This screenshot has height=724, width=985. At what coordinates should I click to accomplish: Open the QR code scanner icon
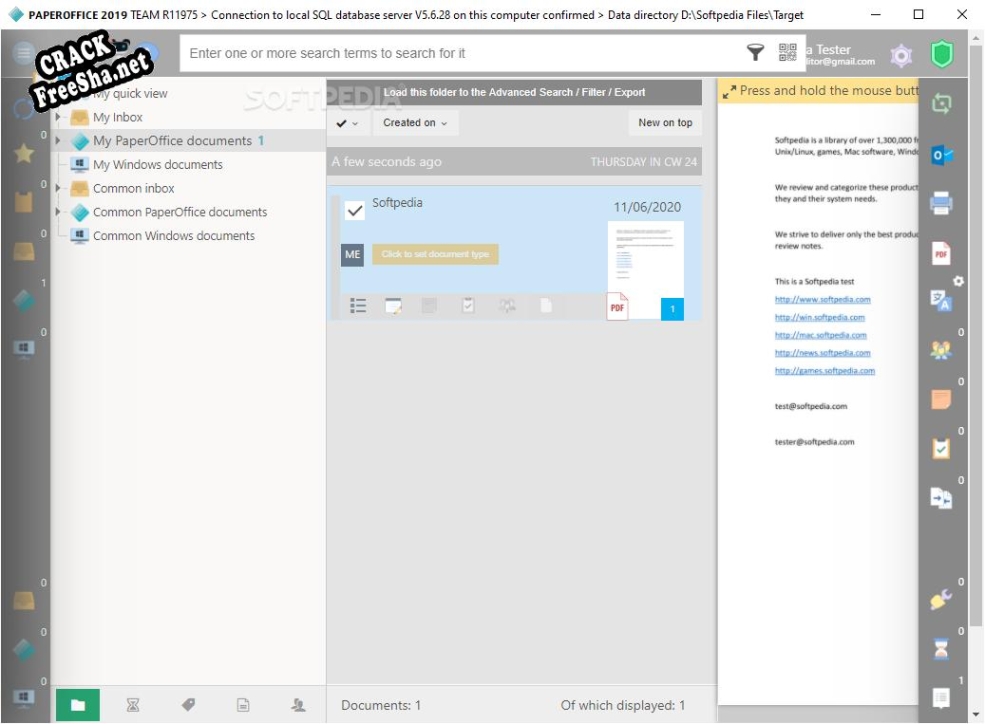point(788,53)
